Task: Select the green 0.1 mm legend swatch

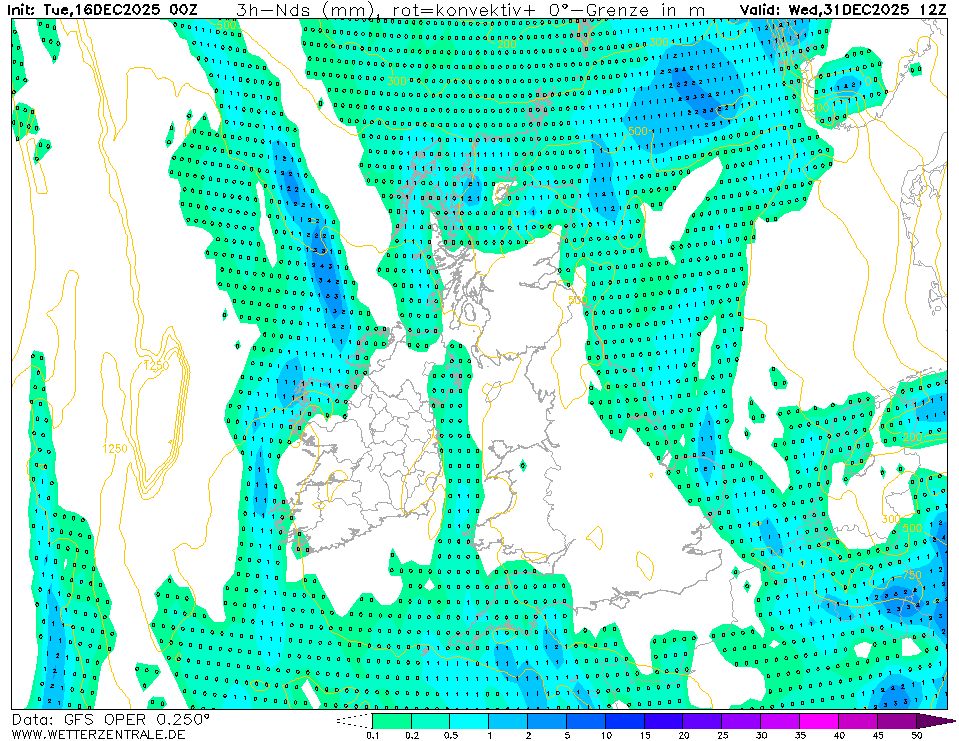Action: pyautogui.click(x=391, y=720)
